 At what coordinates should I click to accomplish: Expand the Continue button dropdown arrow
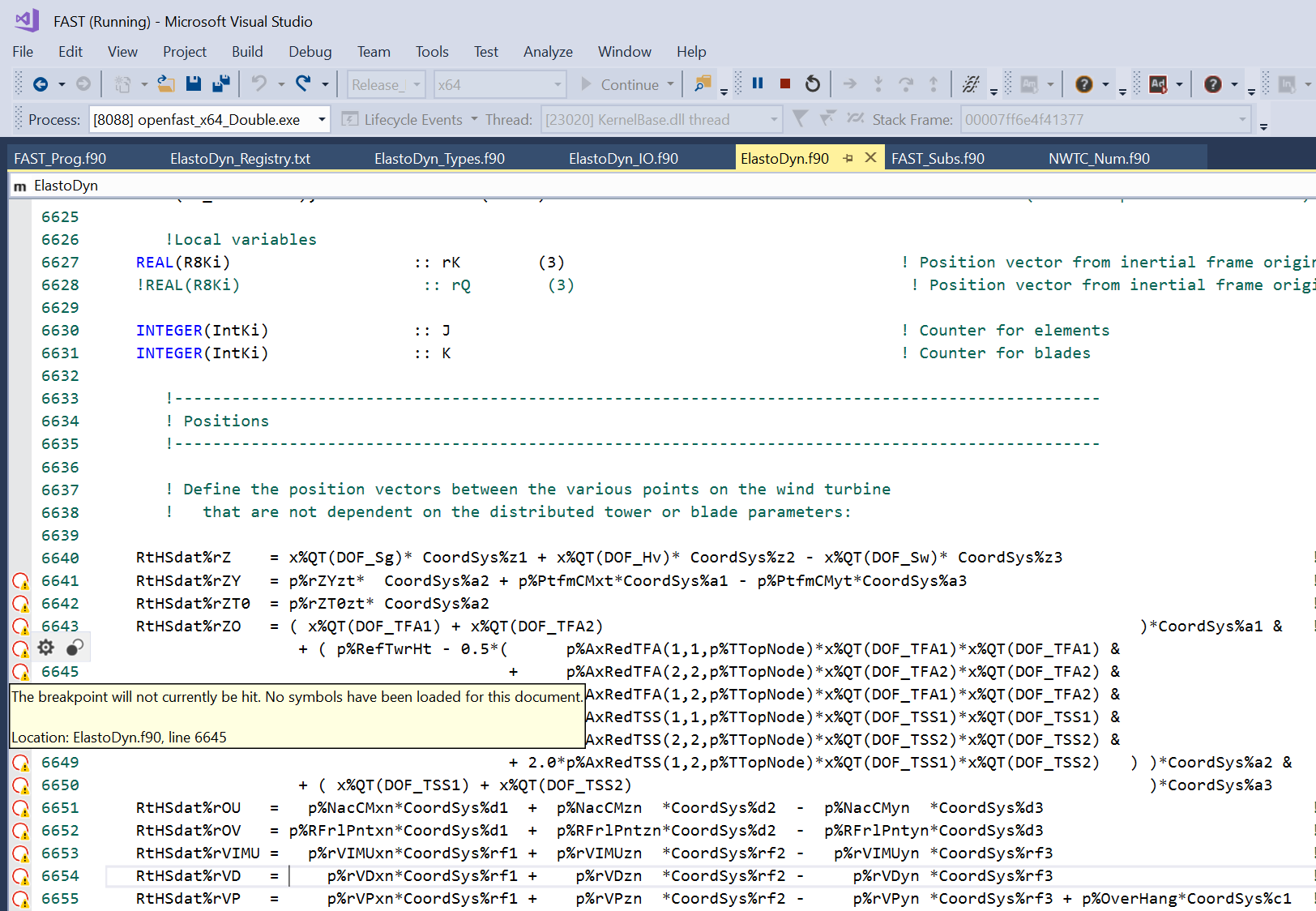point(670,83)
